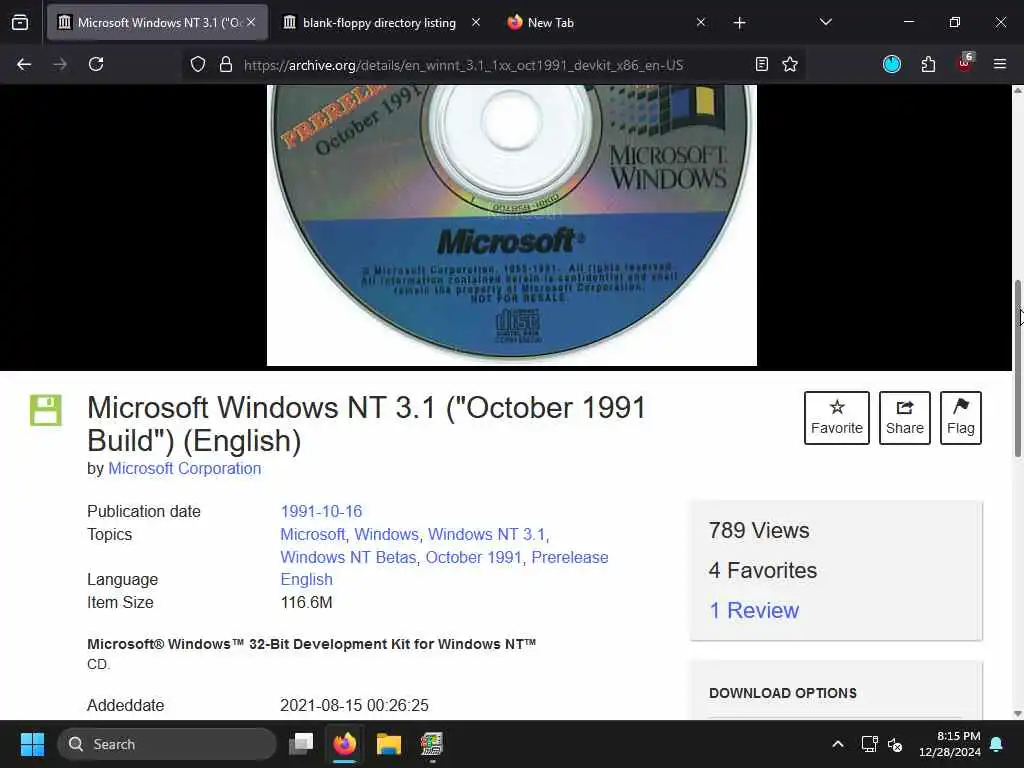This screenshot has width=1024, height=768.
Task: Select the 116.6M item size value
Action: tap(306, 602)
